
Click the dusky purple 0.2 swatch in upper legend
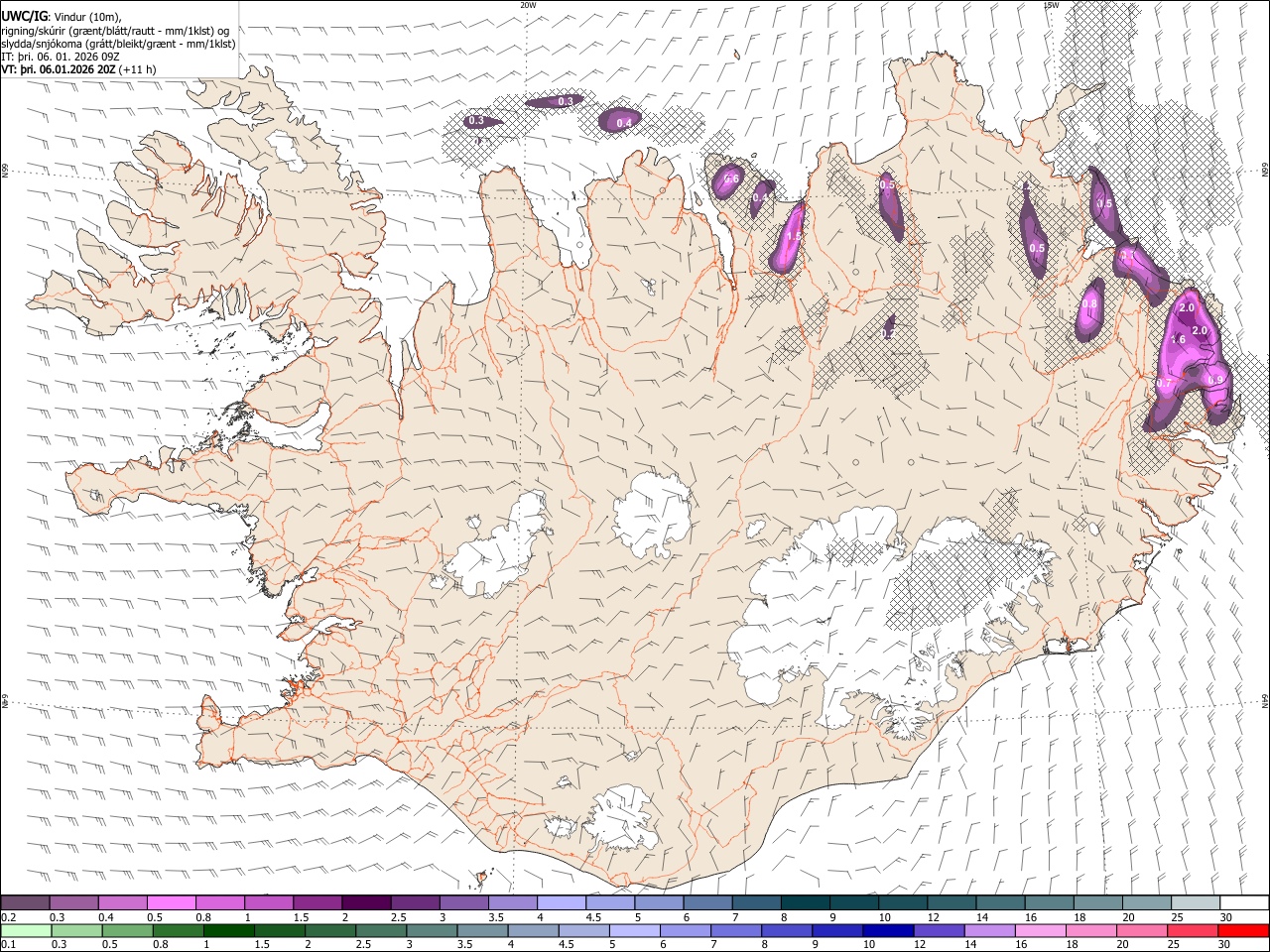26,902
